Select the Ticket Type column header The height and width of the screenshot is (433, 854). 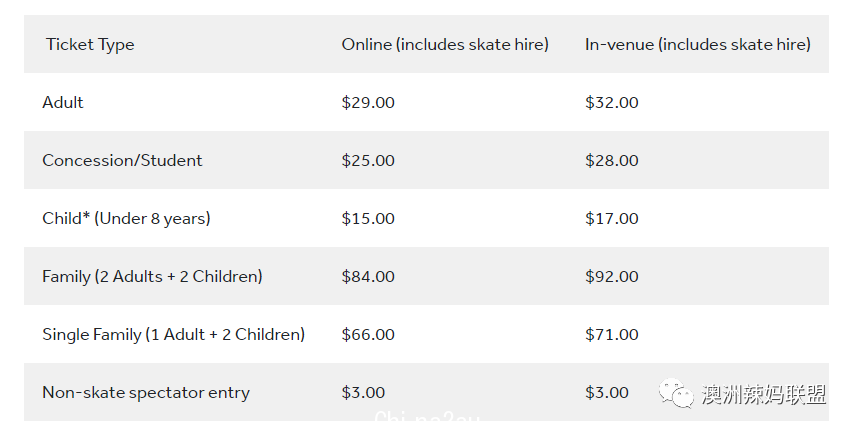90,45
